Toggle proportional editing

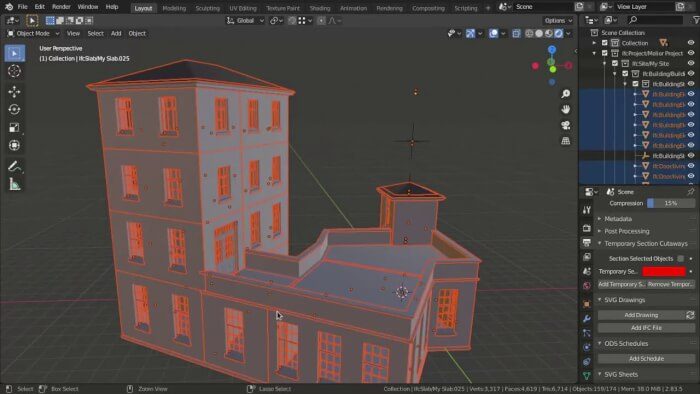point(321,21)
